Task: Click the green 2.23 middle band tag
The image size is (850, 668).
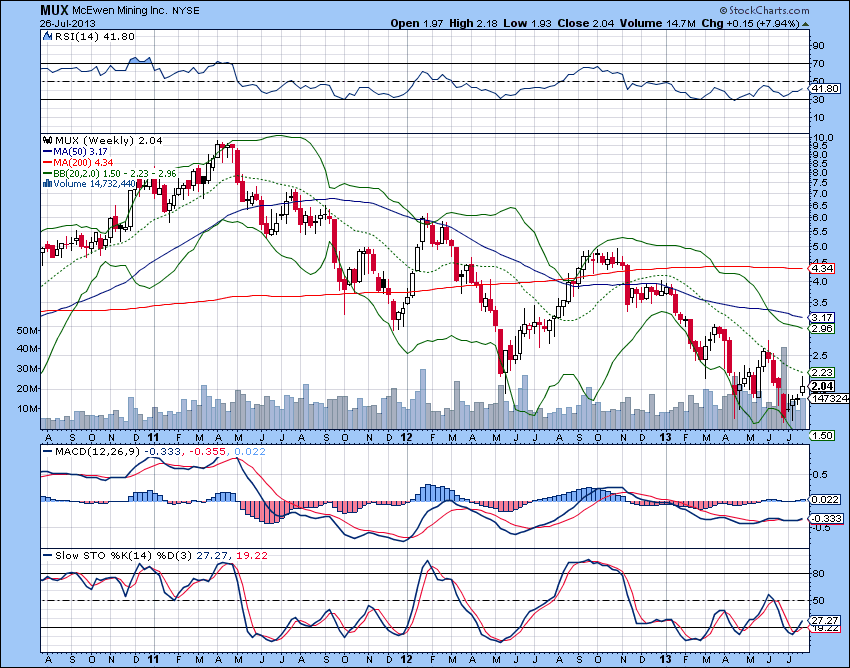Action: 821,372
